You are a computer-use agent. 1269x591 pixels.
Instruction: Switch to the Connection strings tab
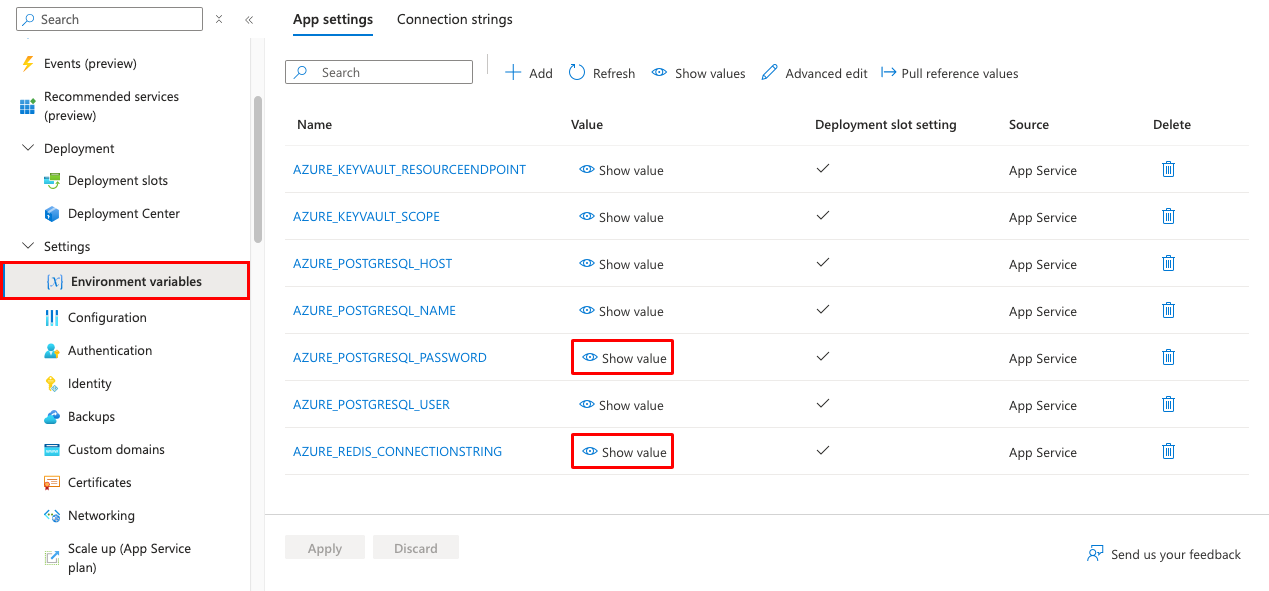click(x=454, y=19)
